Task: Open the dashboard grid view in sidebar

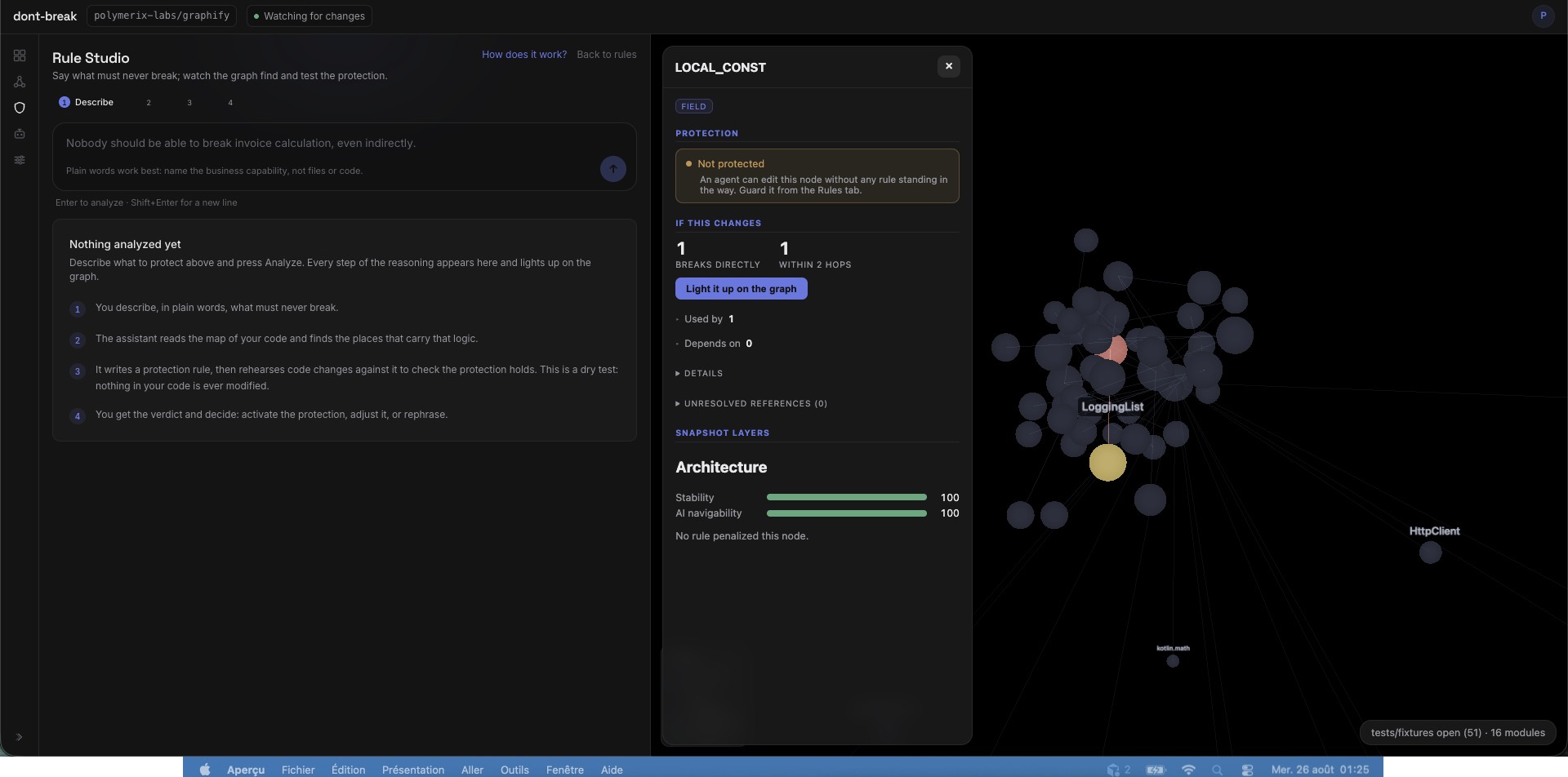Action: click(x=20, y=55)
